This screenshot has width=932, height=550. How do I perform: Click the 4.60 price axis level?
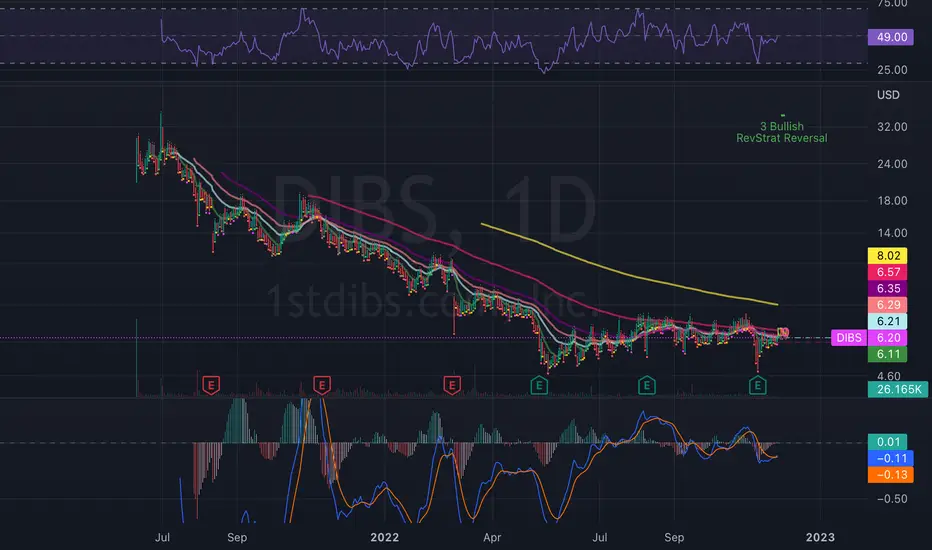[889, 376]
